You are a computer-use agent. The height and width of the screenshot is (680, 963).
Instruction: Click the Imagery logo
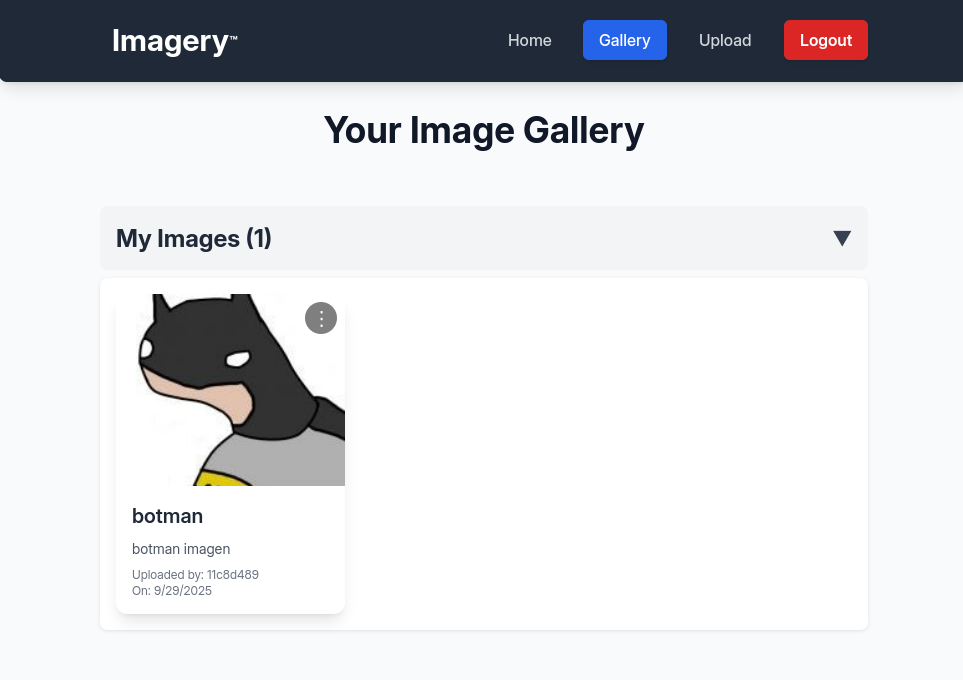170,41
